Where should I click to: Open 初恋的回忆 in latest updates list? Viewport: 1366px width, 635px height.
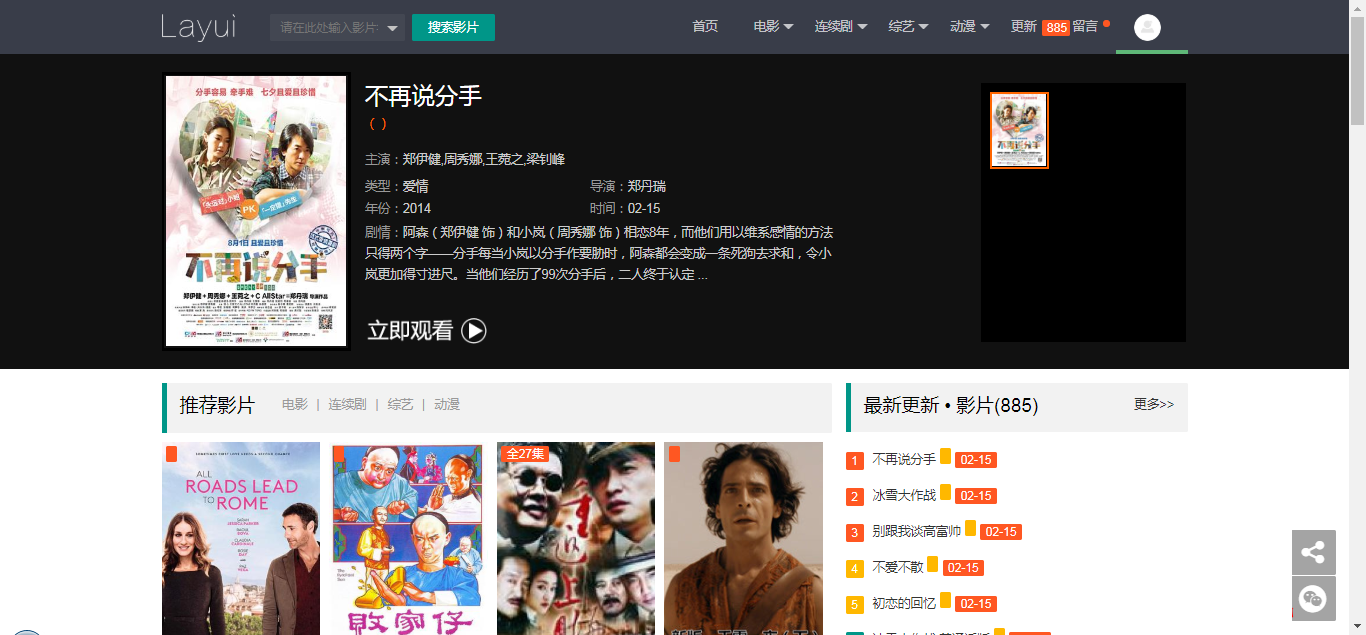pyautogui.click(x=904, y=603)
